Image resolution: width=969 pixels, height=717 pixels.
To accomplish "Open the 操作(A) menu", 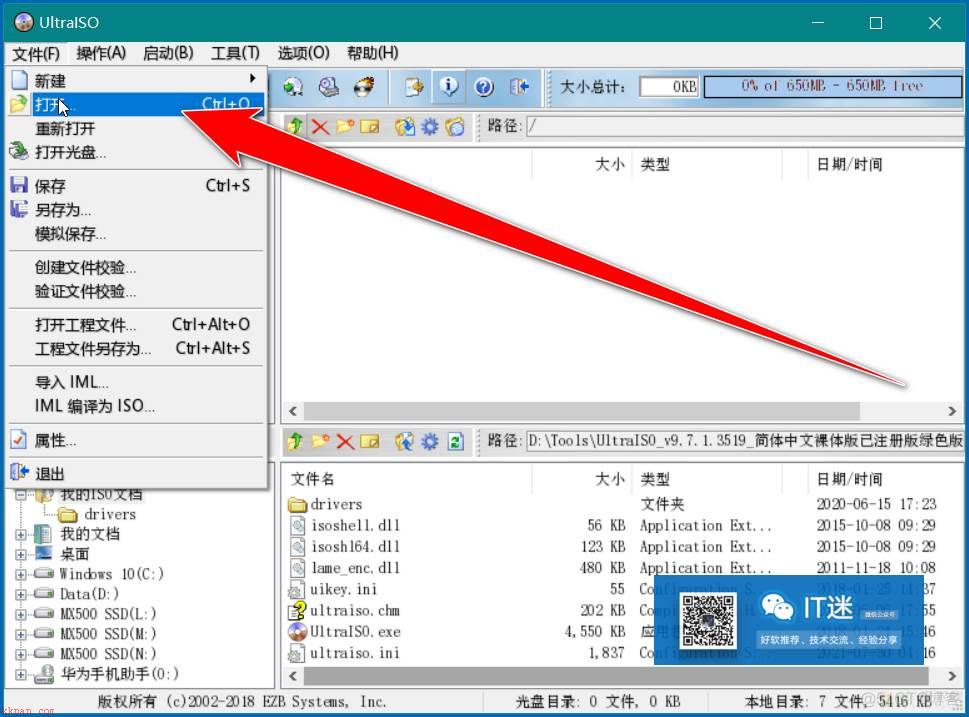I will (101, 53).
